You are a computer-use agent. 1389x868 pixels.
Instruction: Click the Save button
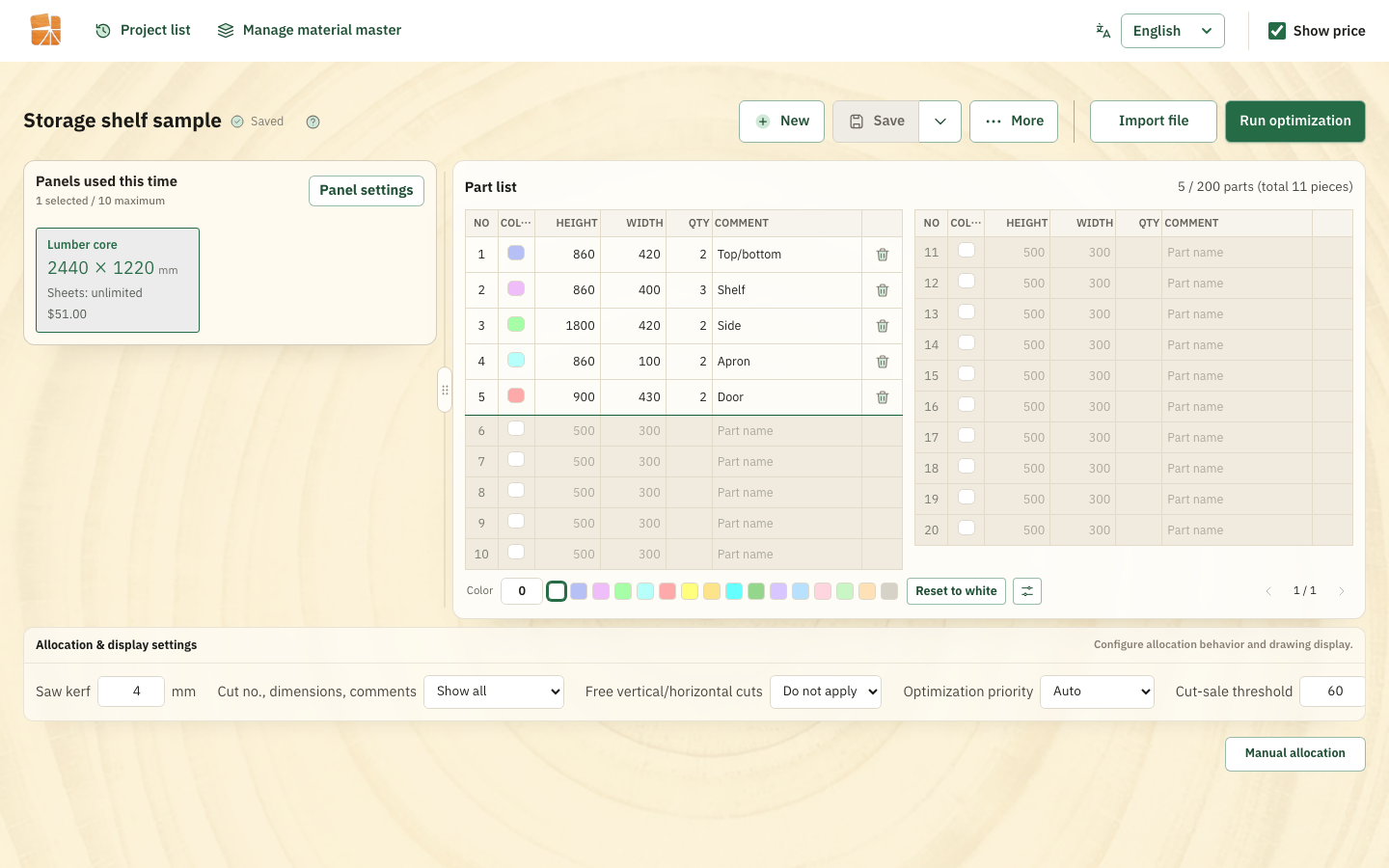point(876,122)
